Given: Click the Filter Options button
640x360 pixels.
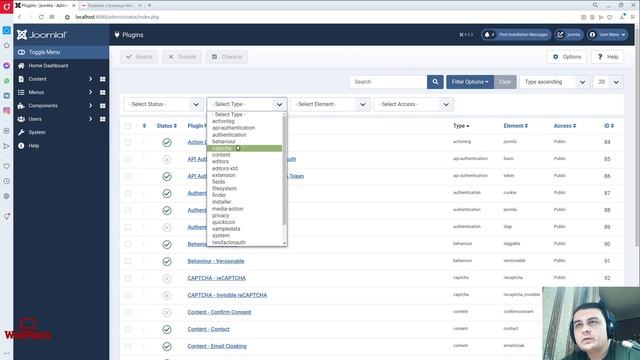Looking at the screenshot, I should click(470, 82).
